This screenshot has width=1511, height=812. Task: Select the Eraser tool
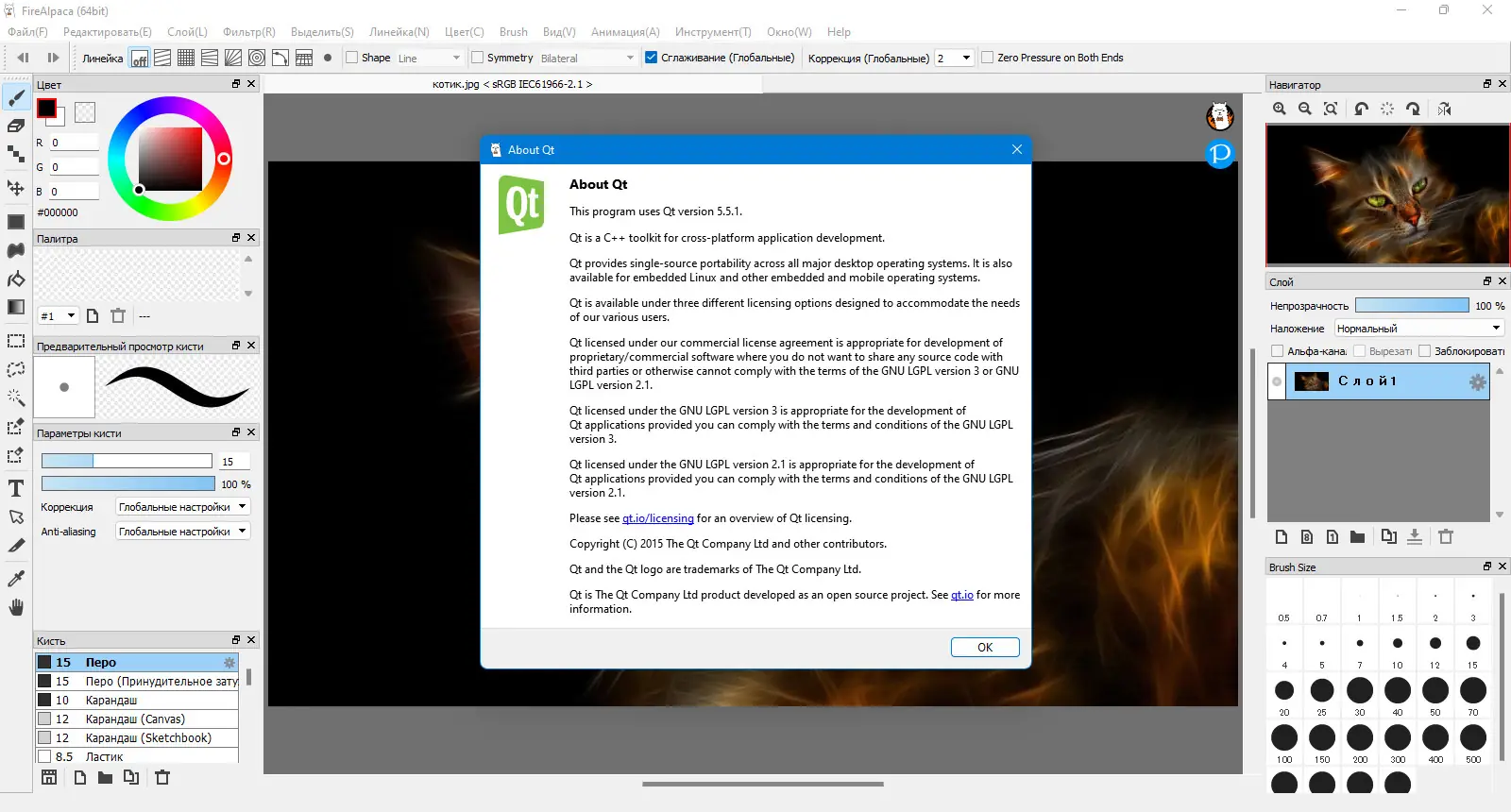coord(16,126)
